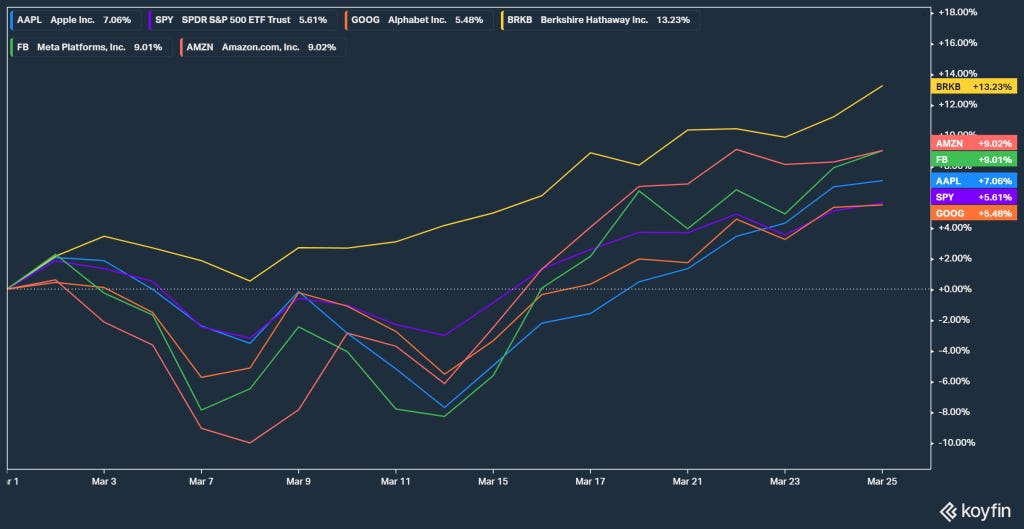Click the BRKB +13.23% price tag
The image size is (1024, 529).
click(x=973, y=86)
